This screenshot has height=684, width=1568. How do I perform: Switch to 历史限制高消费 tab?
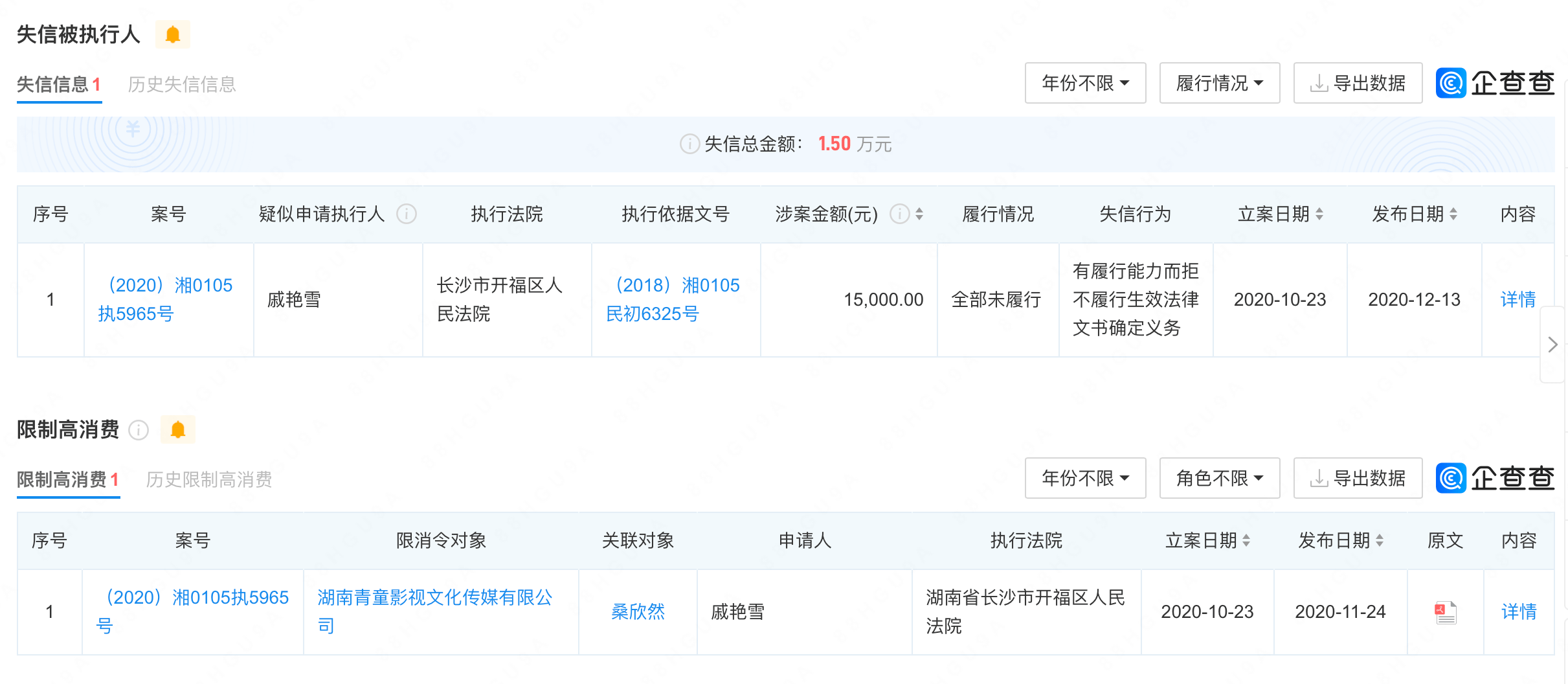209,479
